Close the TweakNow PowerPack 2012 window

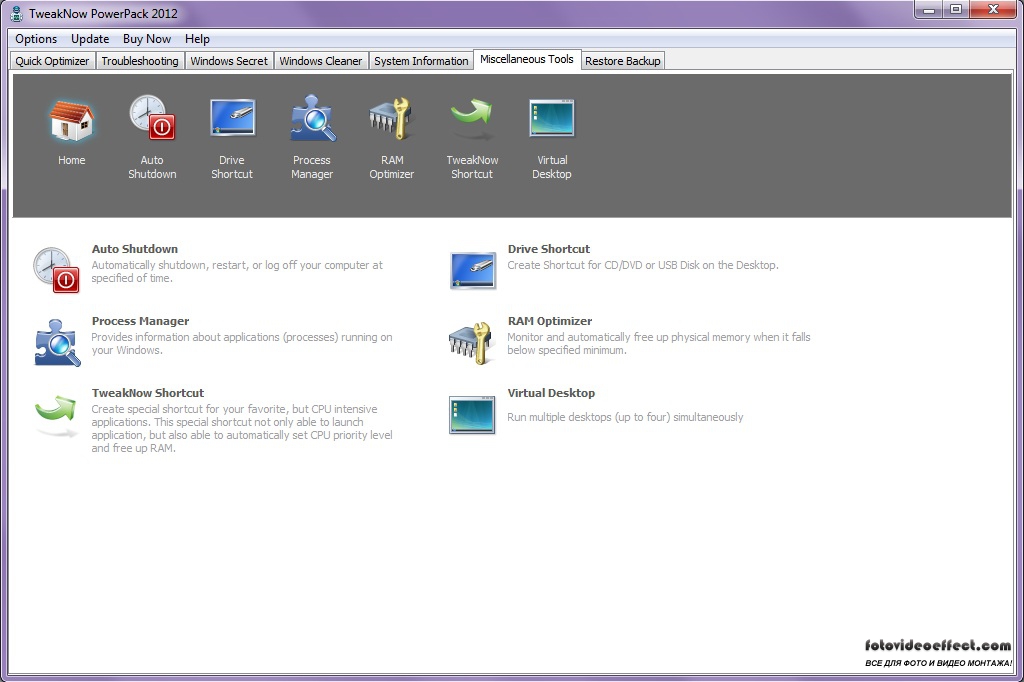pos(993,10)
